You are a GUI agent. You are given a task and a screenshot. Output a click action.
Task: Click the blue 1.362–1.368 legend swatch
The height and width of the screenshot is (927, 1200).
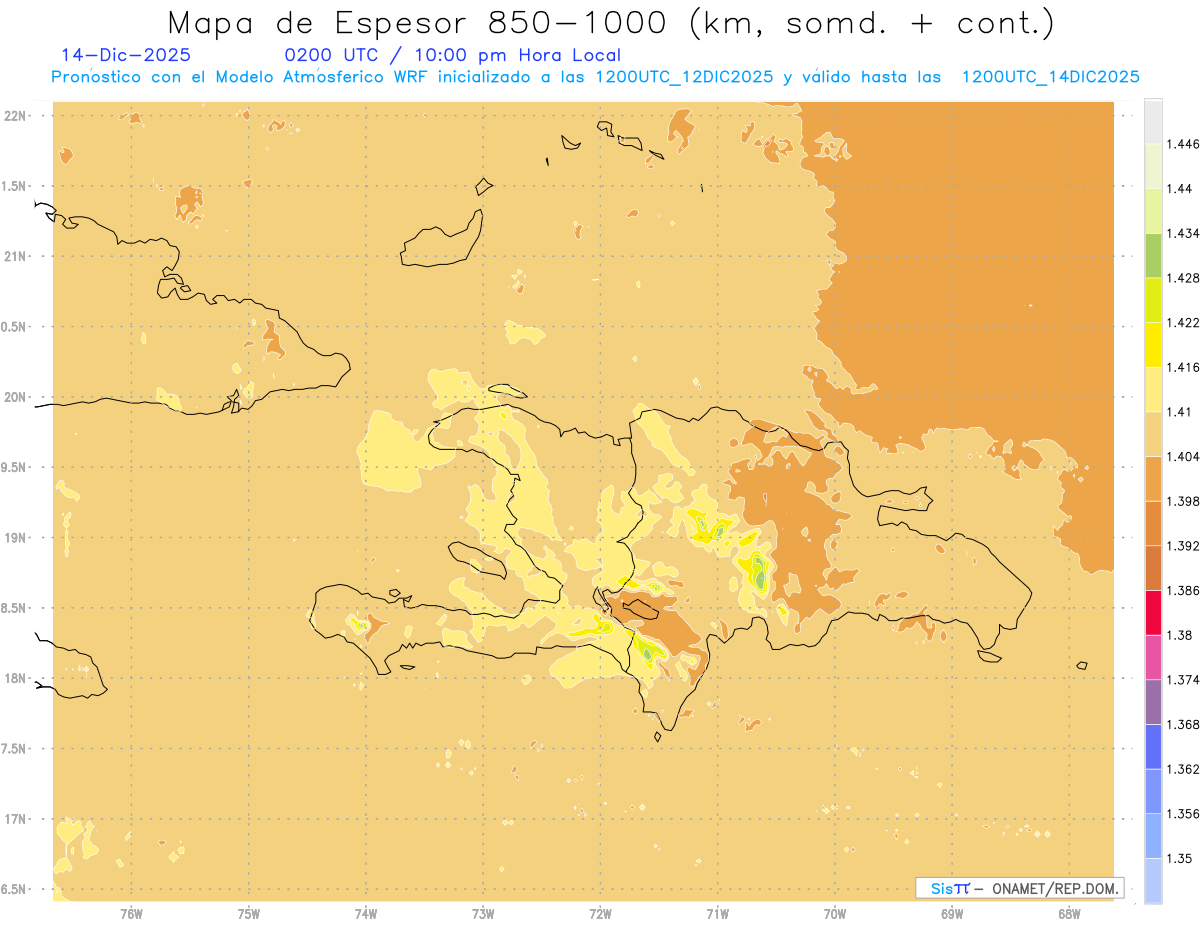(1153, 746)
